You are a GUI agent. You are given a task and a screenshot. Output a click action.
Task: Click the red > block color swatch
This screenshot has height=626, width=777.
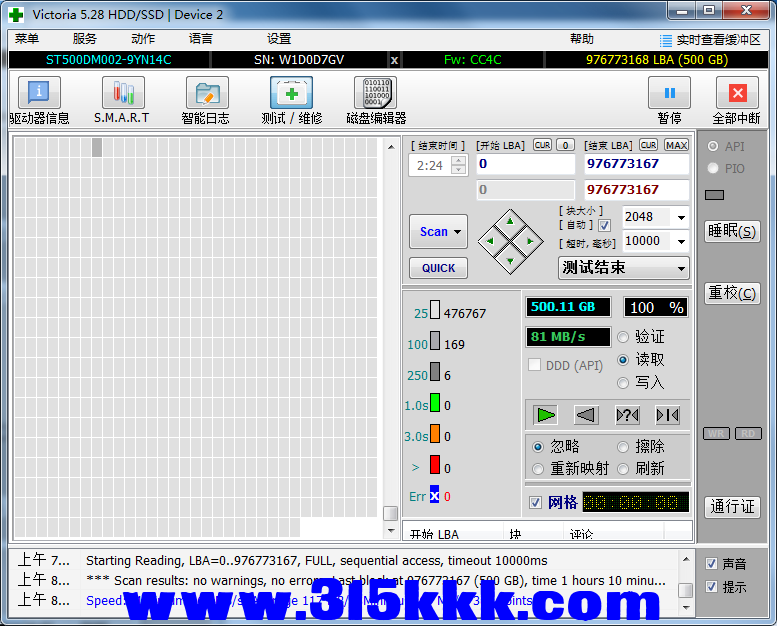coord(435,465)
